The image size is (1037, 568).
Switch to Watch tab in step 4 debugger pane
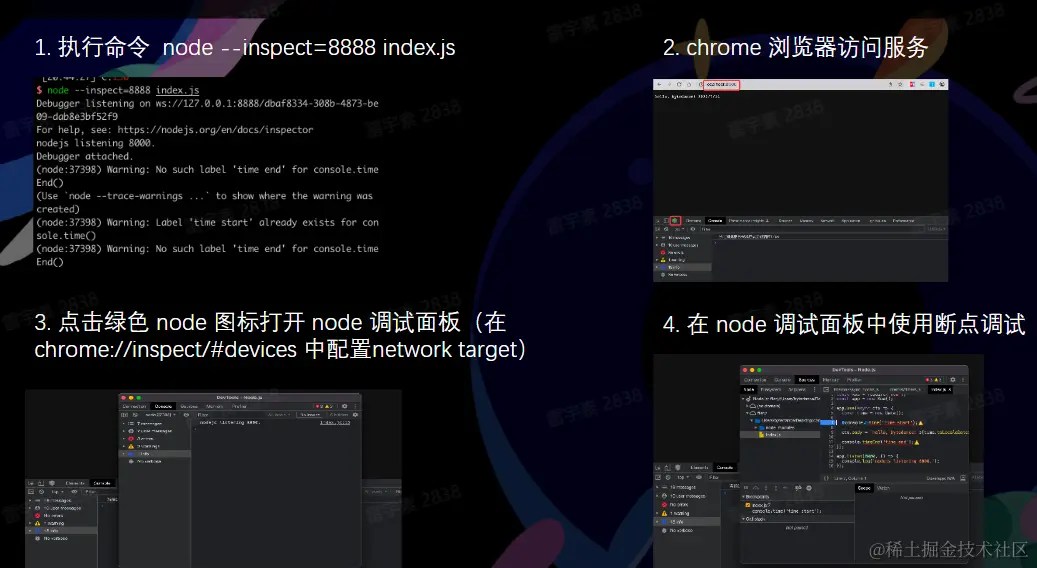[x=884, y=488]
